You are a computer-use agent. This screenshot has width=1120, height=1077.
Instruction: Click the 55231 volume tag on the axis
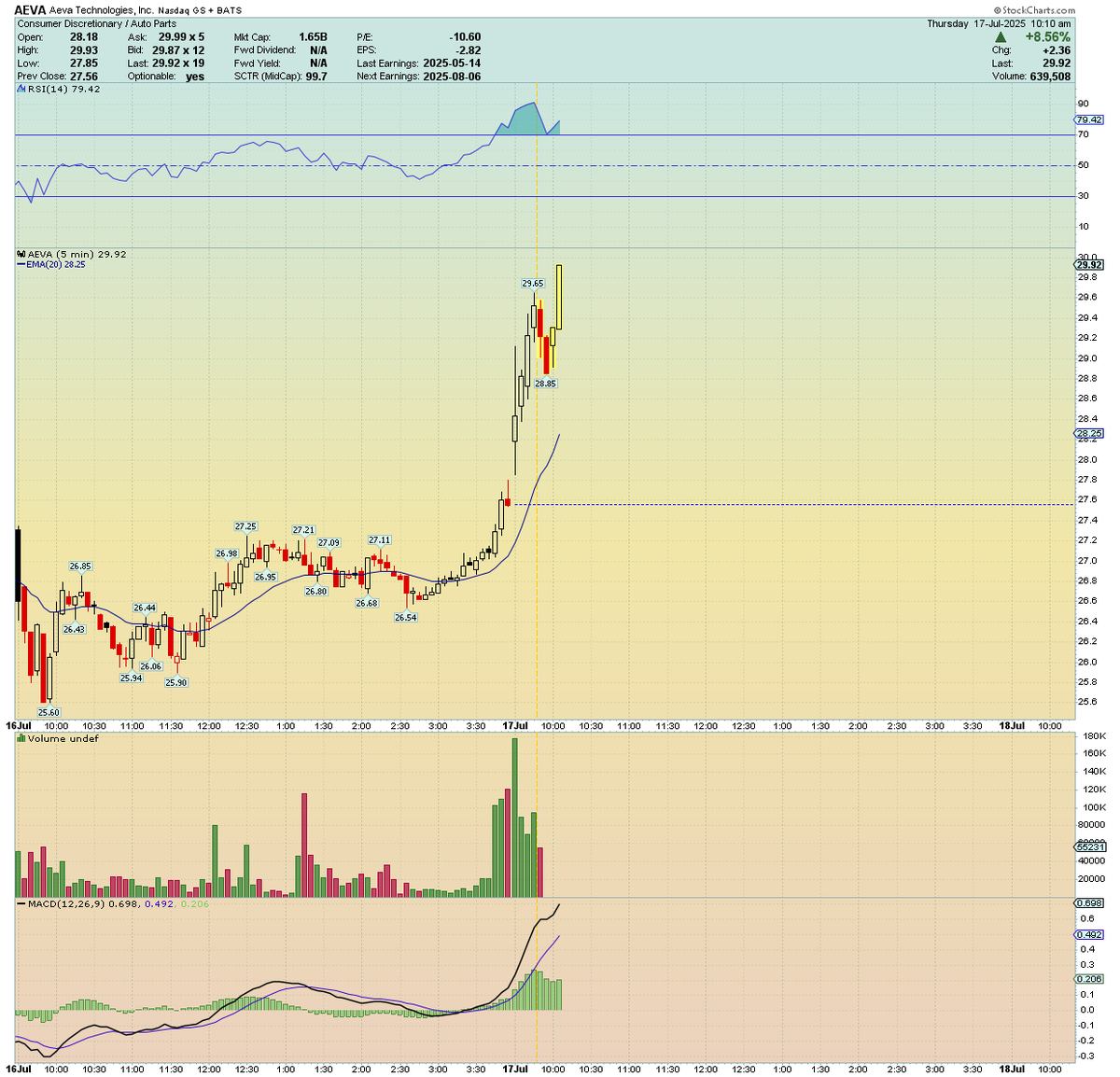coord(1090,846)
